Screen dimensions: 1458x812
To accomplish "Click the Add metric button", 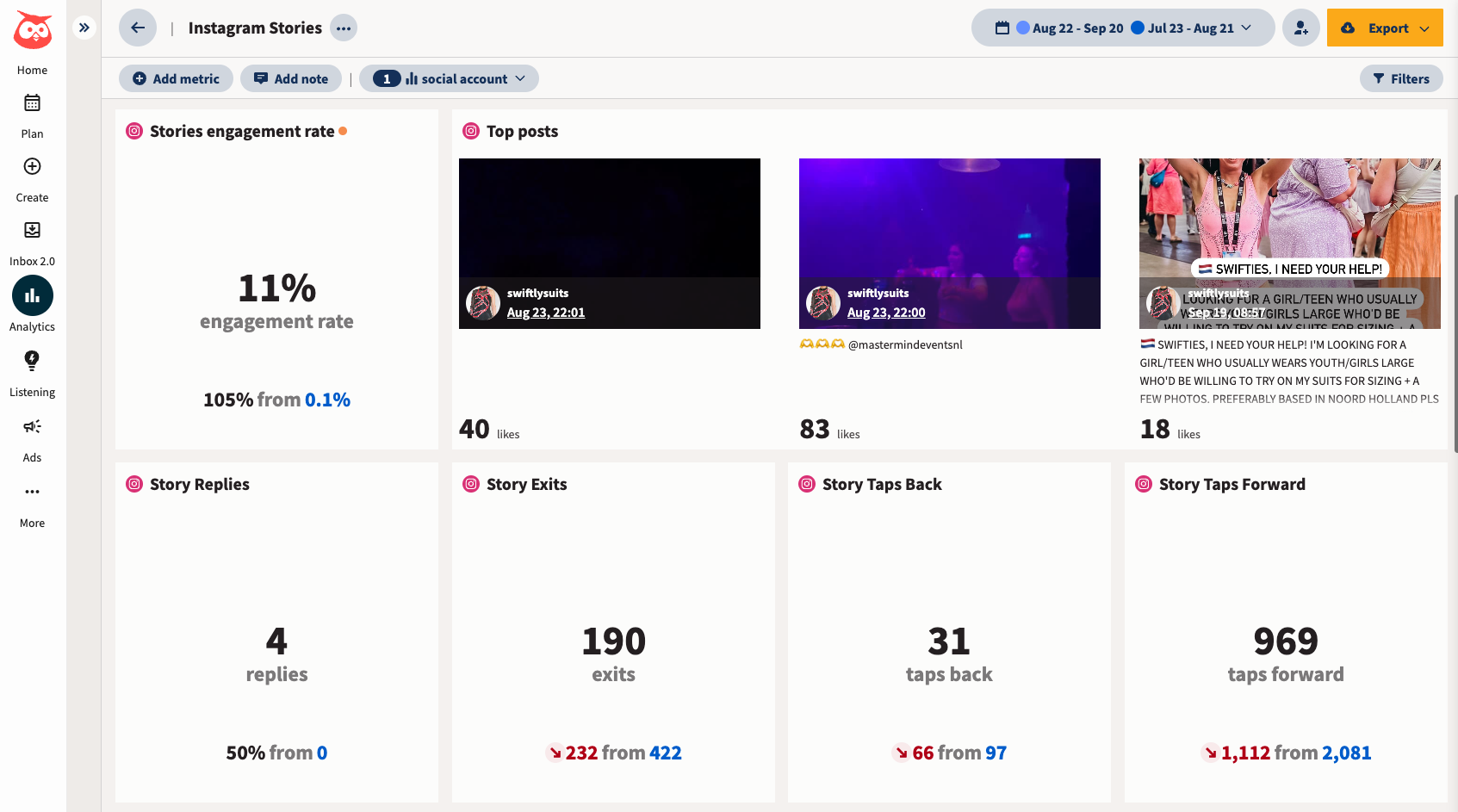I will (x=176, y=78).
